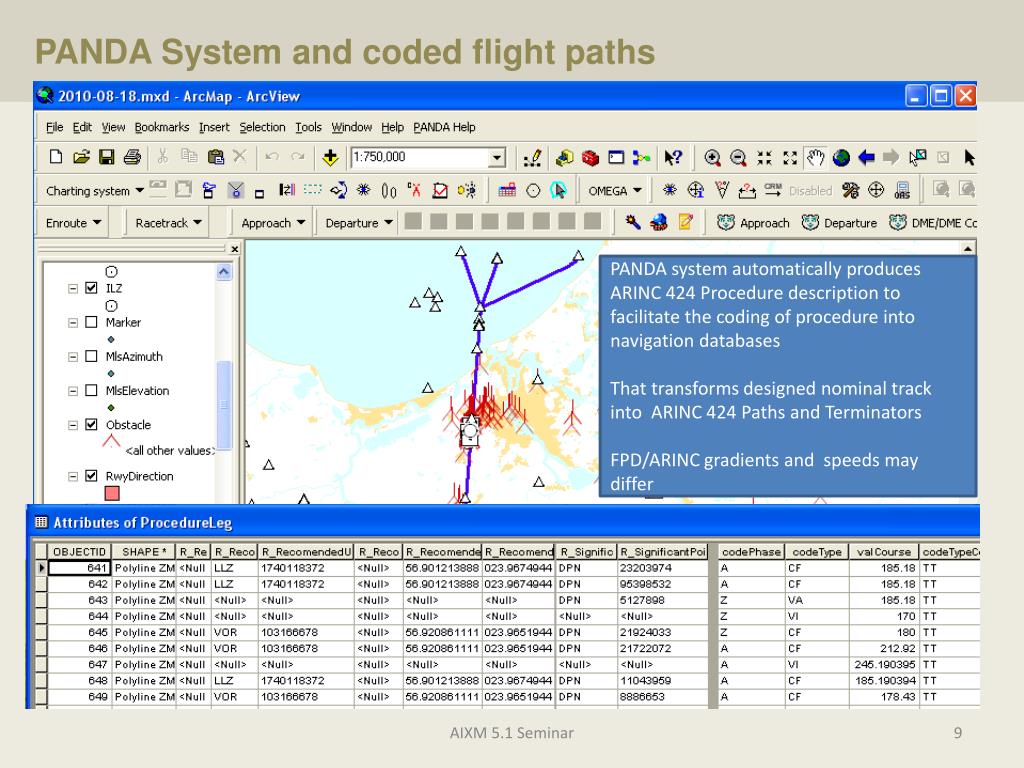Save the map using the floppy disk icon
1024x768 pixels.
coord(106,157)
